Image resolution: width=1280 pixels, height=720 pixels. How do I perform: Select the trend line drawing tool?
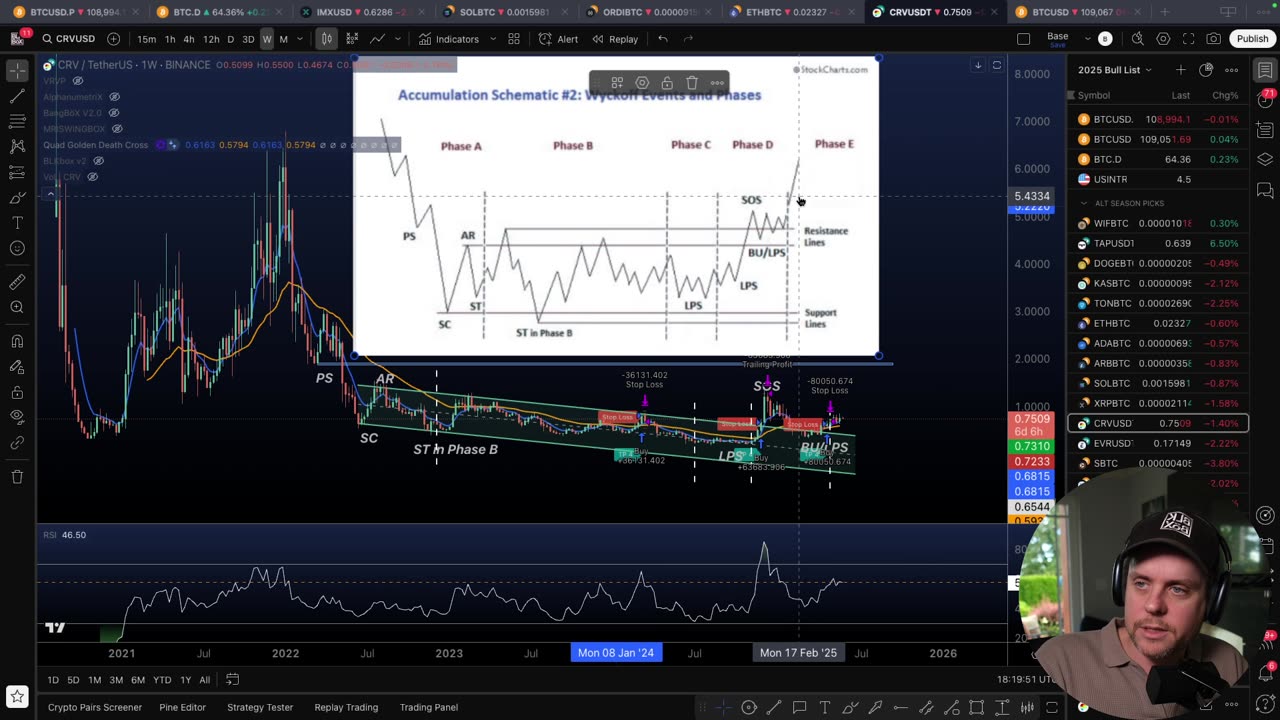[x=17, y=96]
